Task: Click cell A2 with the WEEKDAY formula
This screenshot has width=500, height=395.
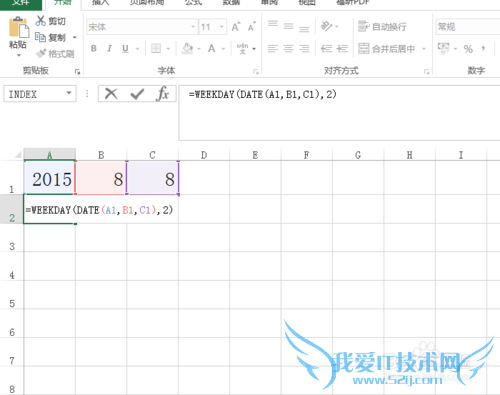Action: click(50, 209)
